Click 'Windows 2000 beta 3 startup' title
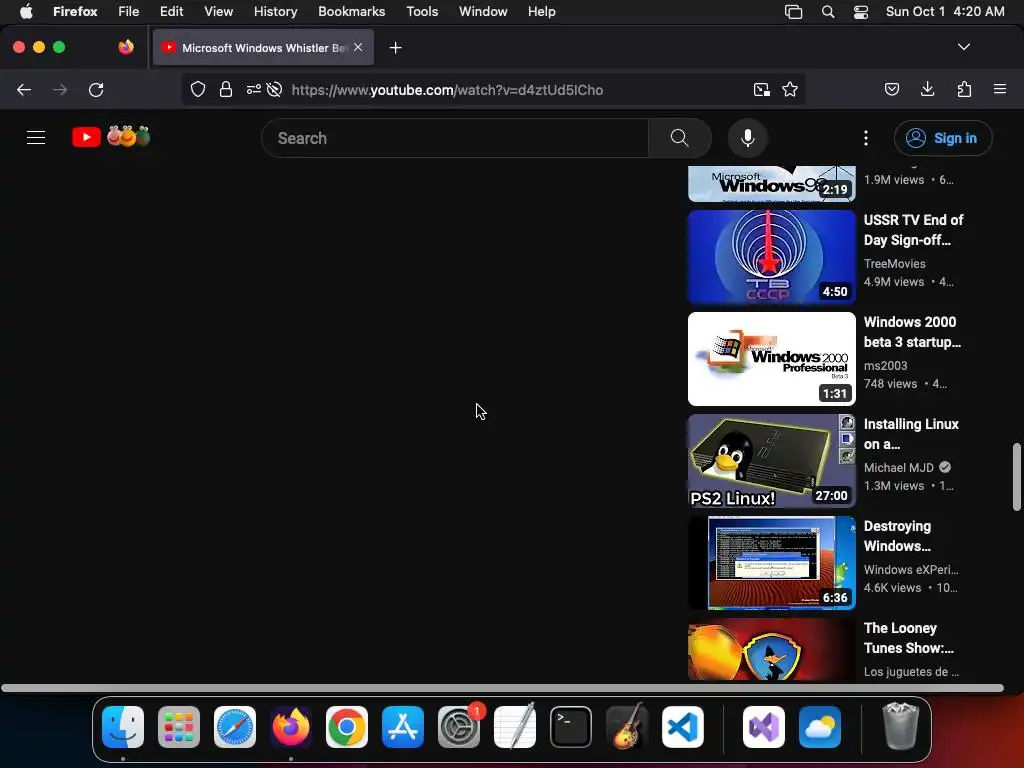This screenshot has height=768, width=1024. click(912, 332)
